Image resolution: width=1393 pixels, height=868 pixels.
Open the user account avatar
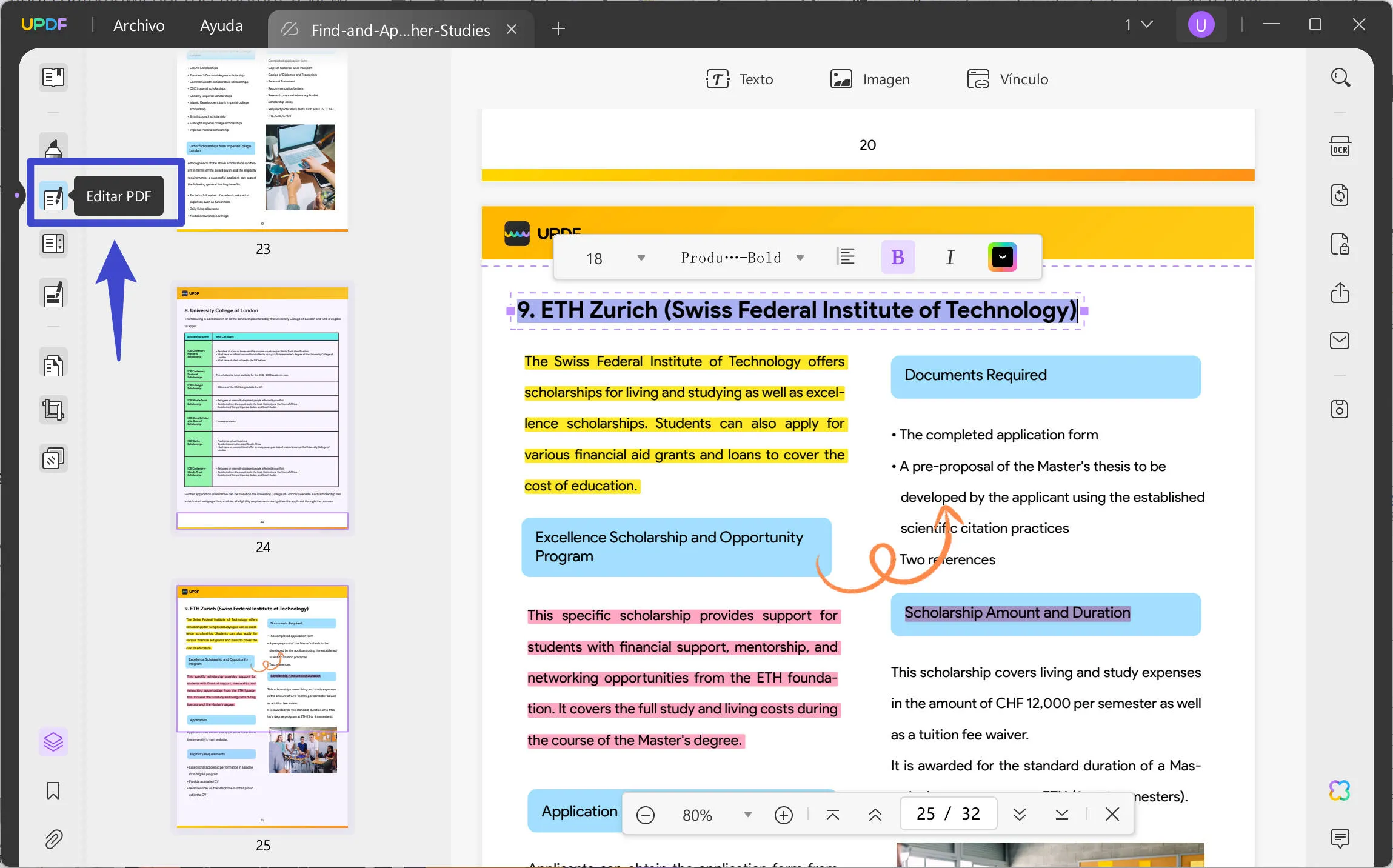coord(1200,25)
